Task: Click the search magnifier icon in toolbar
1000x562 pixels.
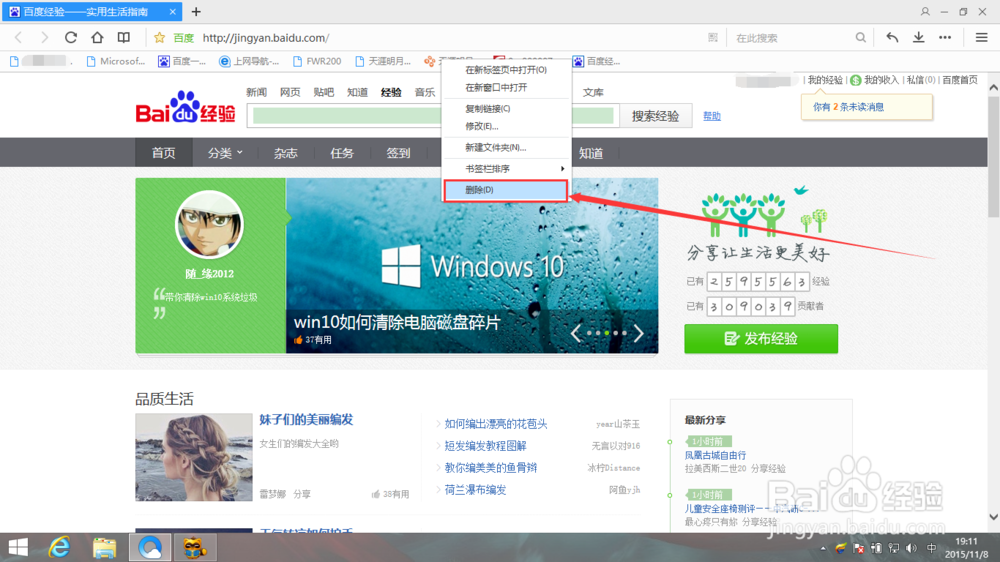Action: (860, 38)
